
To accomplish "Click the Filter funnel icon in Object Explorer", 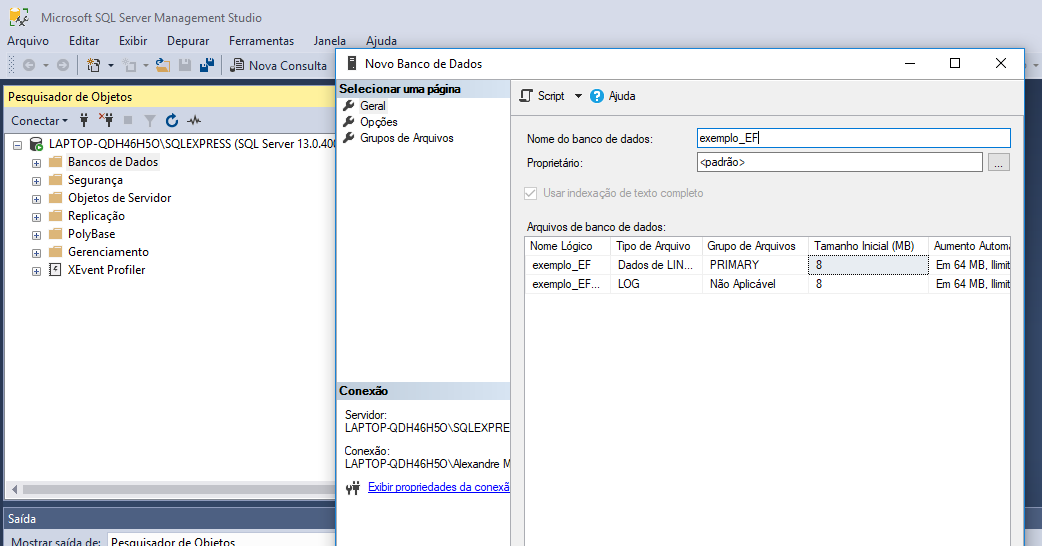I will tap(150, 120).
